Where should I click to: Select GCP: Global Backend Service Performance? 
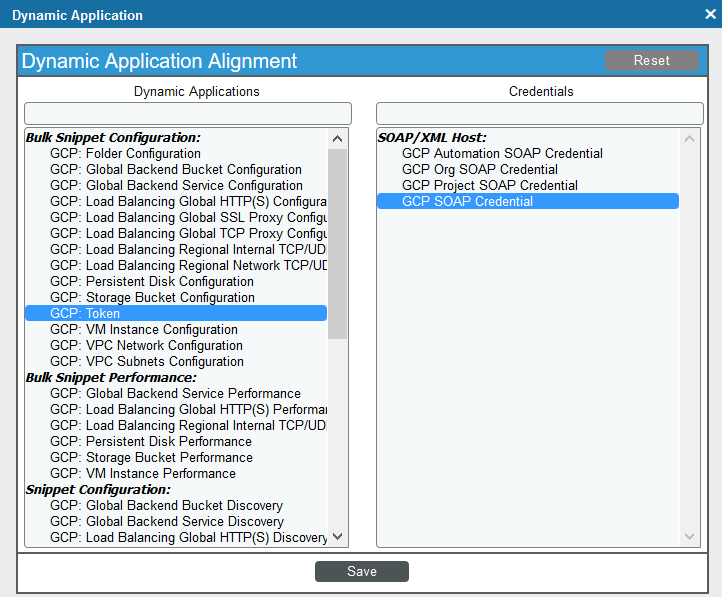(176, 394)
